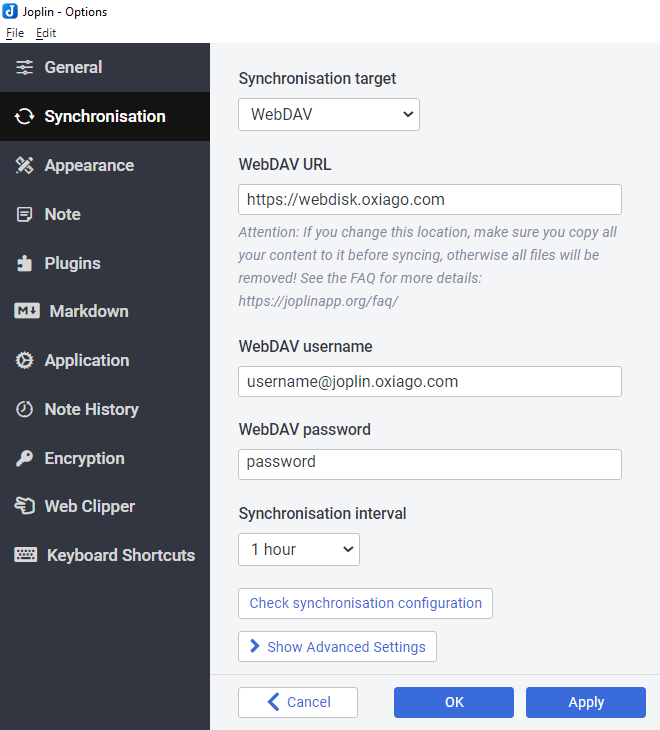Image resolution: width=660 pixels, height=730 pixels.
Task: Switch to the Note settings section
Action: pyautogui.click(x=62, y=215)
